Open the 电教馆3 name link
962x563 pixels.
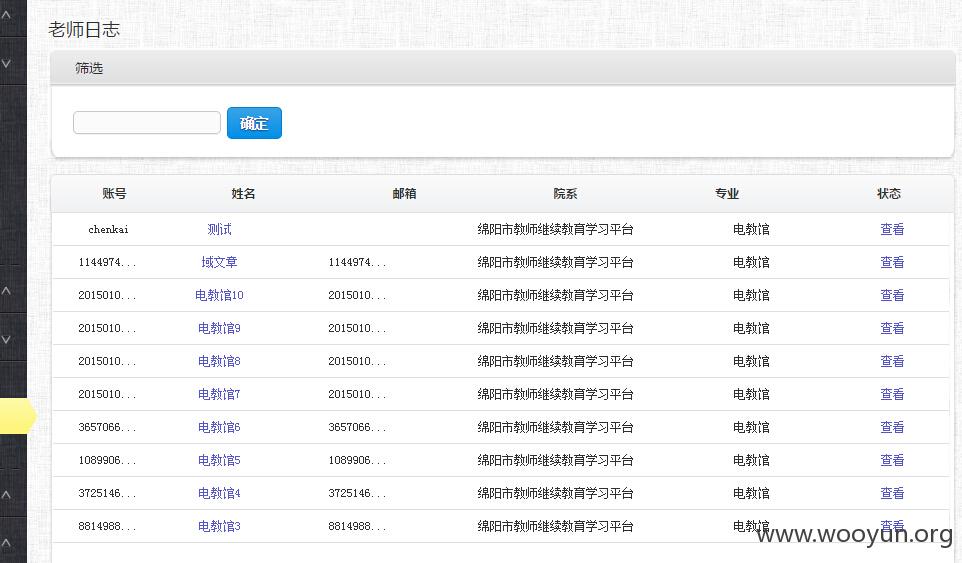[219, 527]
